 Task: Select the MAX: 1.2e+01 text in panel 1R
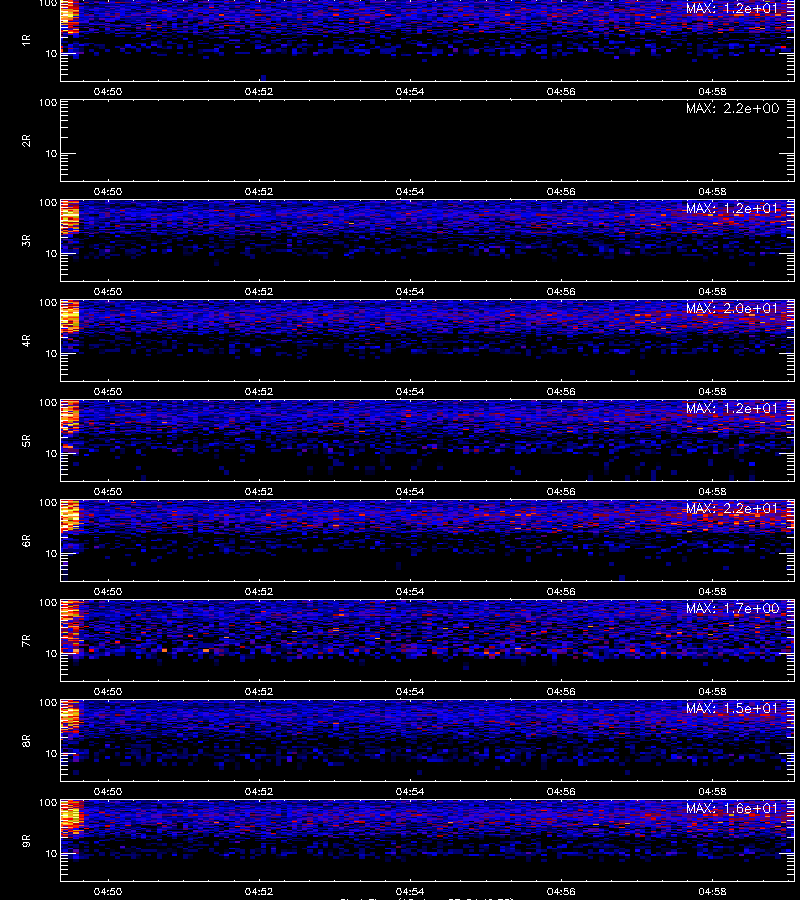point(732,9)
